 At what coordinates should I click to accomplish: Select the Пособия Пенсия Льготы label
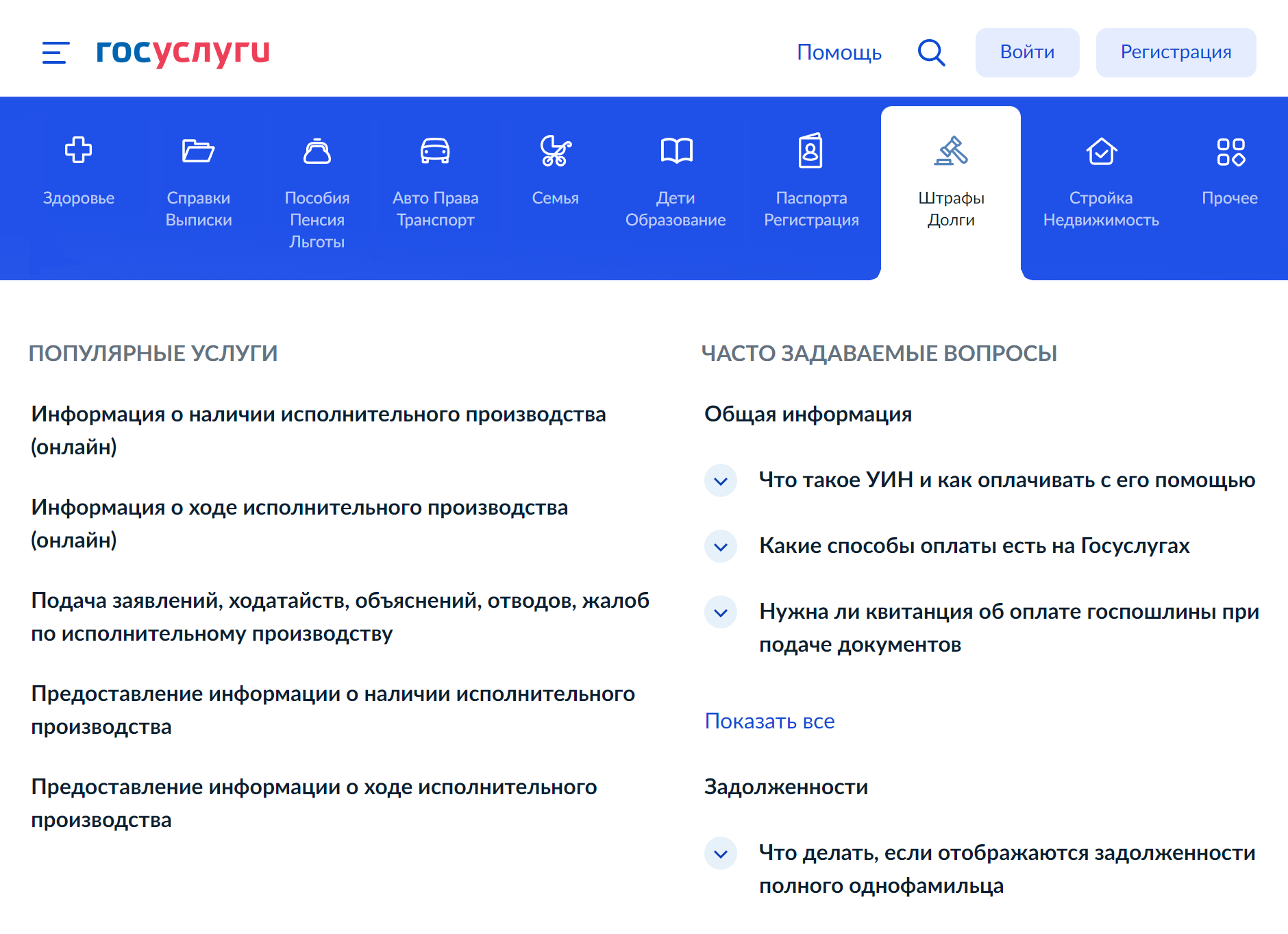tap(317, 220)
